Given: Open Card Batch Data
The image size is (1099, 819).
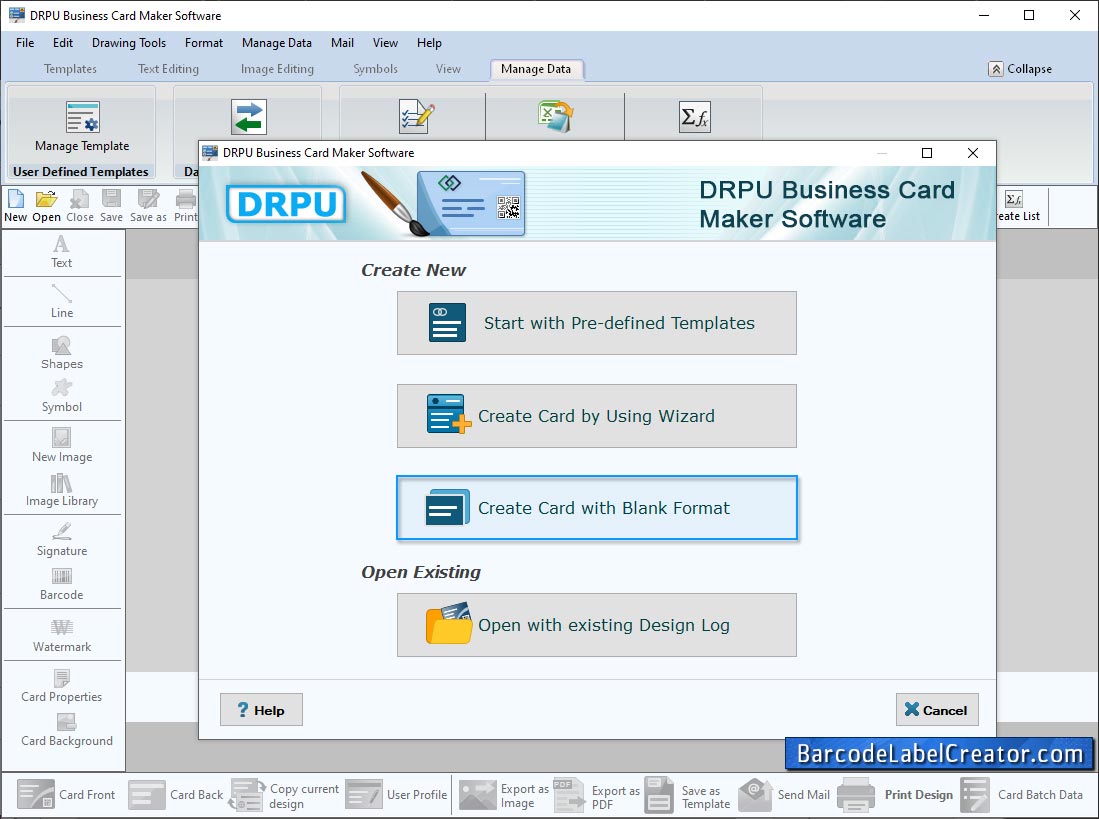Looking at the screenshot, I should coord(1022,794).
